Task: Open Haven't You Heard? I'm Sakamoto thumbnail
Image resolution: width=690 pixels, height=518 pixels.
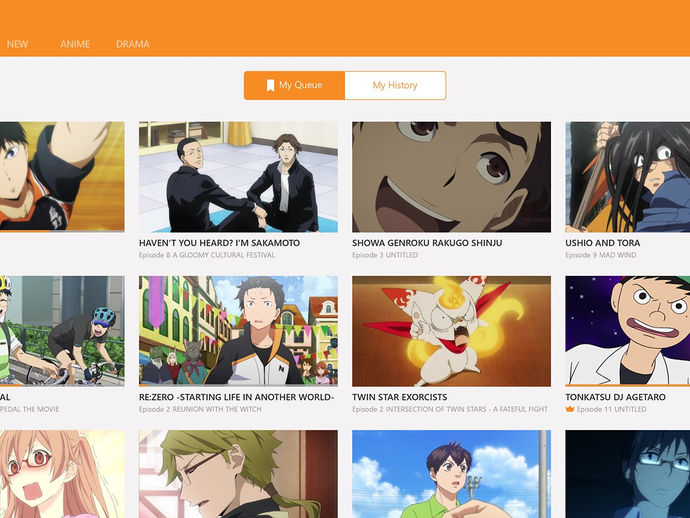Action: coord(239,177)
